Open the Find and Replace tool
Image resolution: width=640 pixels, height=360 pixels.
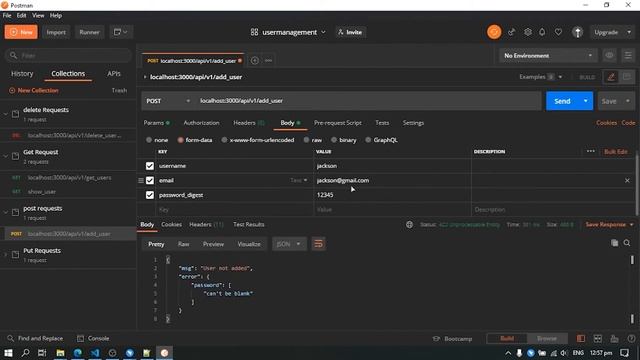(x=36, y=338)
